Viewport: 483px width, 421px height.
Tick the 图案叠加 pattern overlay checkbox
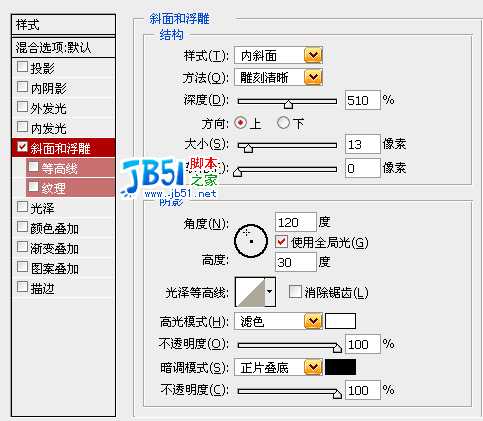[x=22, y=267]
